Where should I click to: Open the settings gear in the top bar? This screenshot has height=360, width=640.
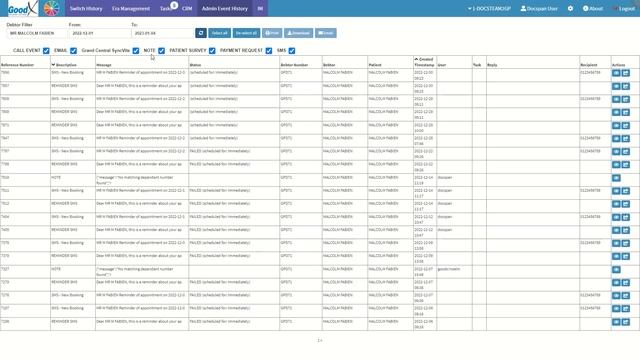570,9
